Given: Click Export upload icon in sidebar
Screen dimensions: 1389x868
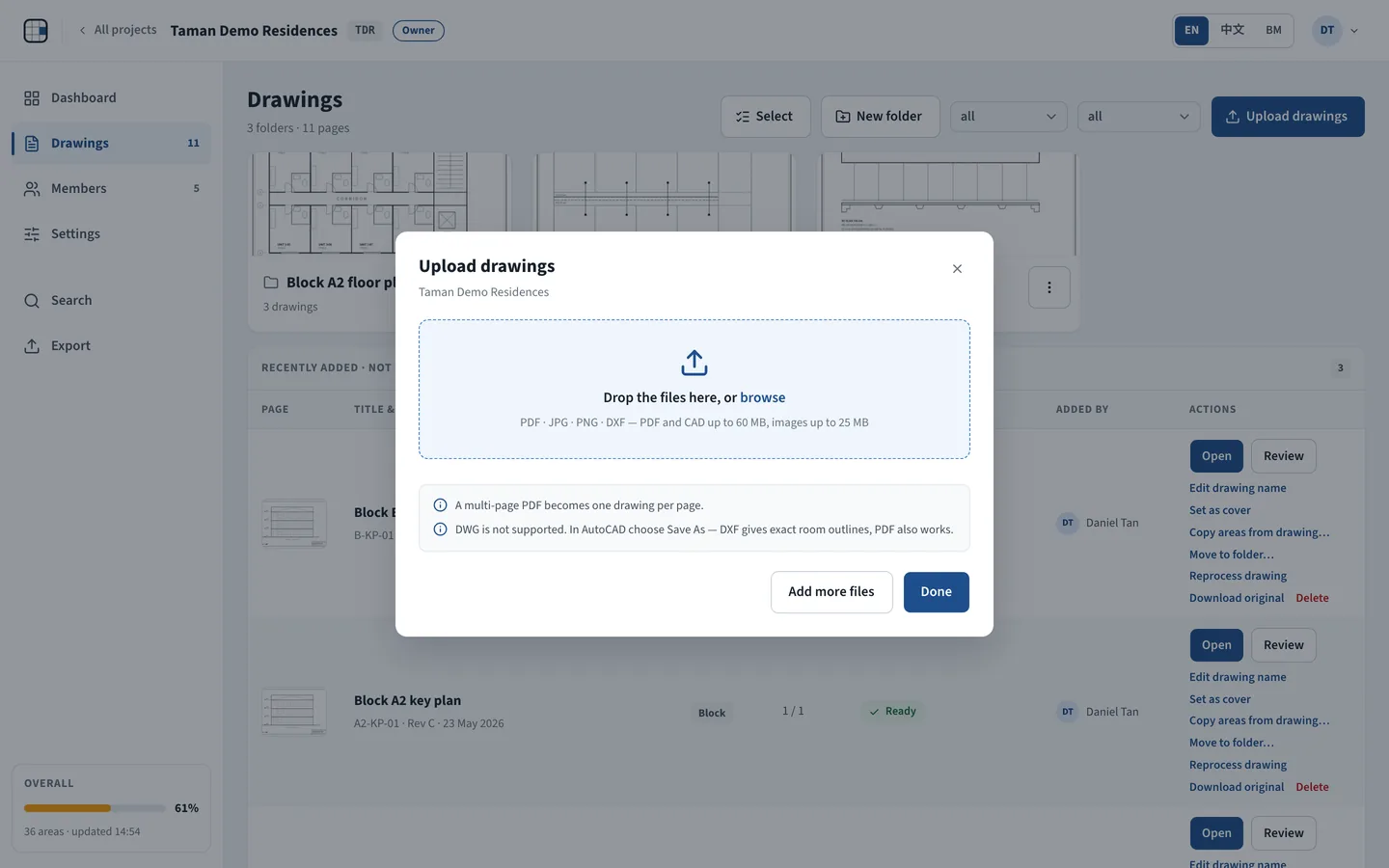Looking at the screenshot, I should click(32, 346).
